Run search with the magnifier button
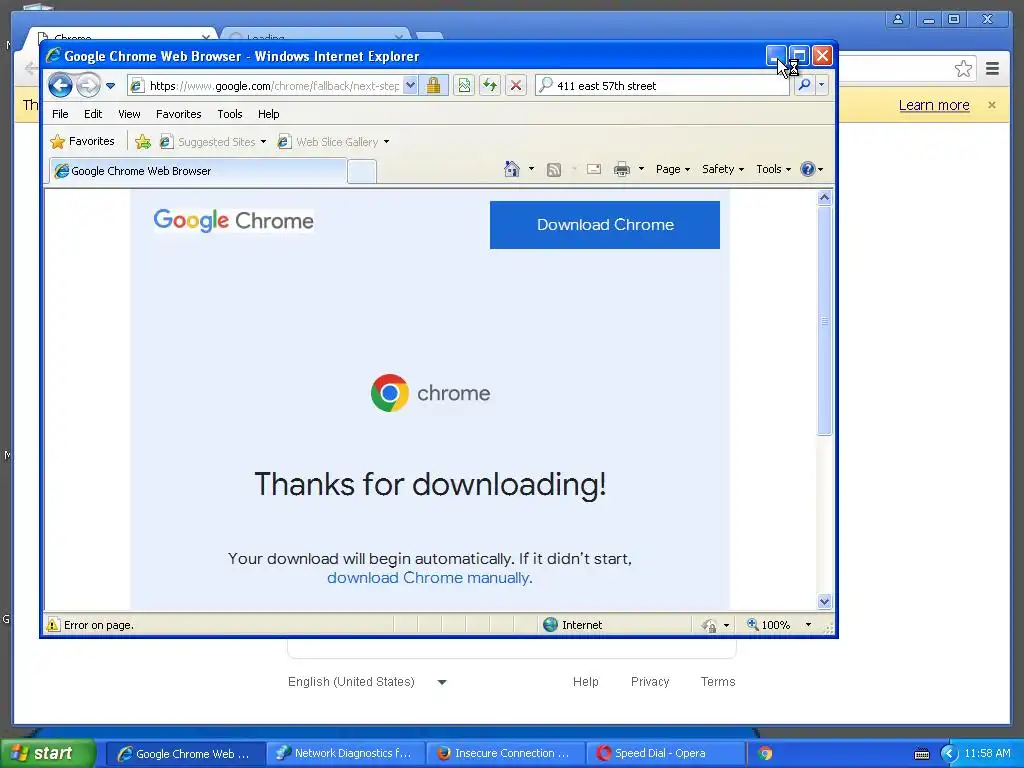The height and width of the screenshot is (768, 1024). 805,86
